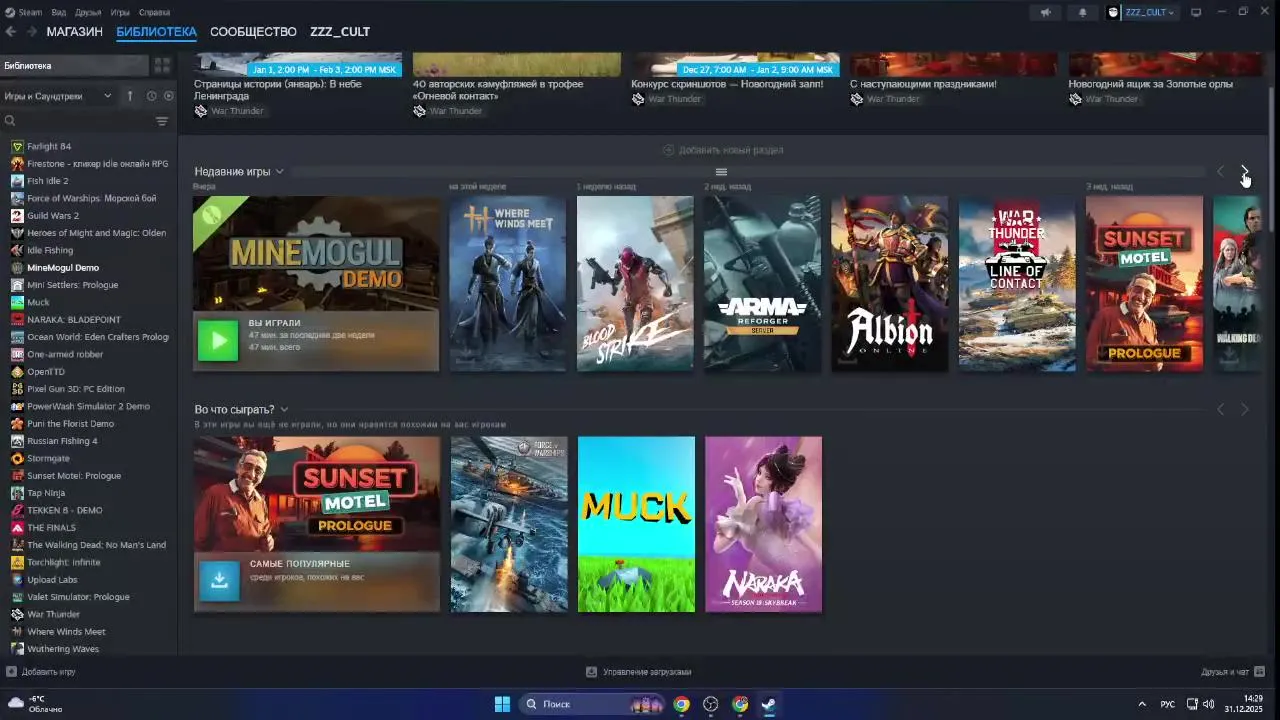The width and height of the screenshot is (1280, 720).
Task: Click the Windows taskbar Поиск search box
Action: coord(593,704)
